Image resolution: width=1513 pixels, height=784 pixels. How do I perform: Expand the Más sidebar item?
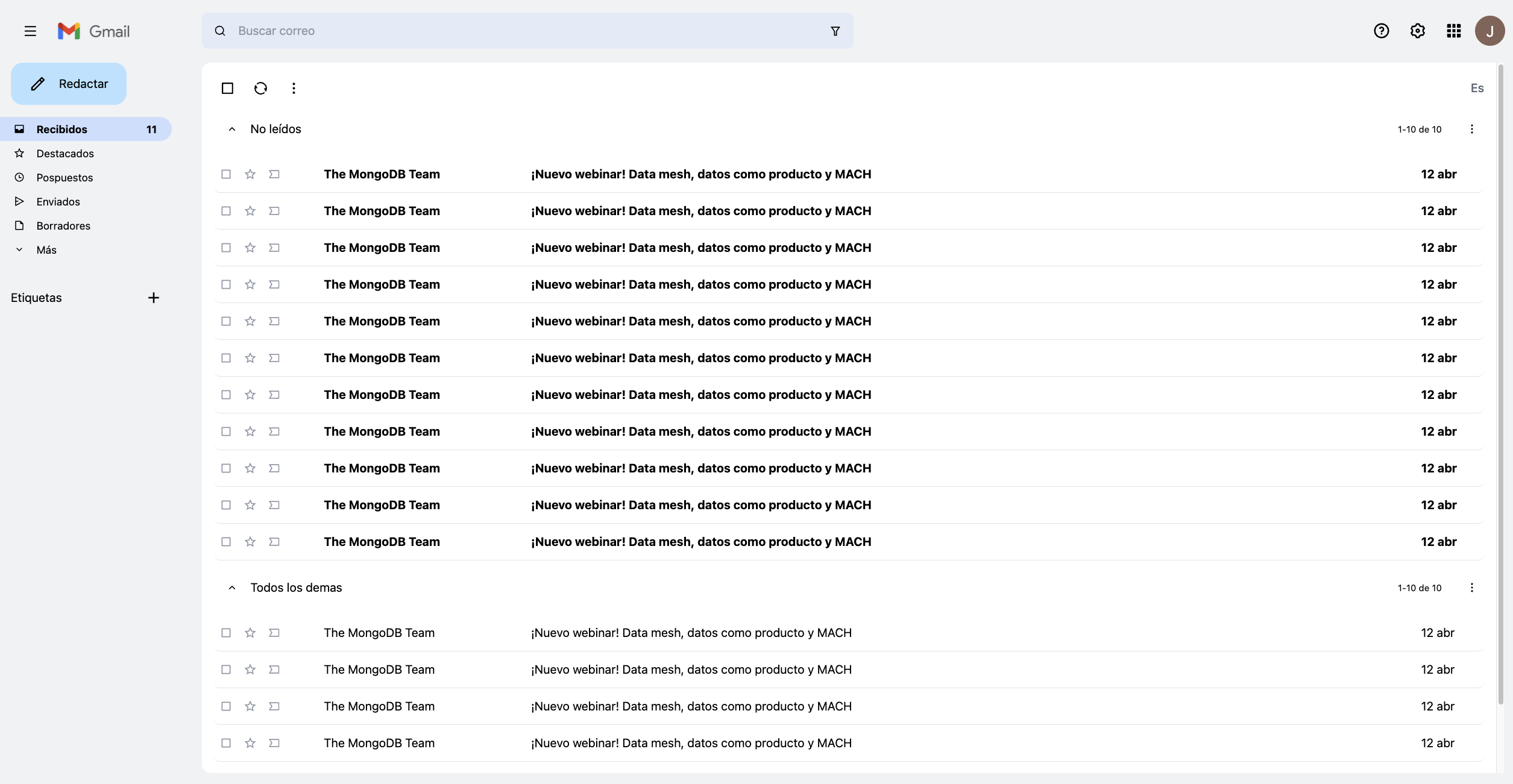coord(46,250)
